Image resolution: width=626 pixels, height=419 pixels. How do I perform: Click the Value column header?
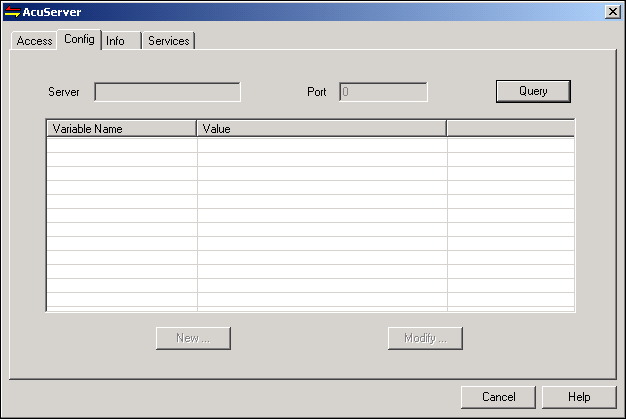(321, 129)
